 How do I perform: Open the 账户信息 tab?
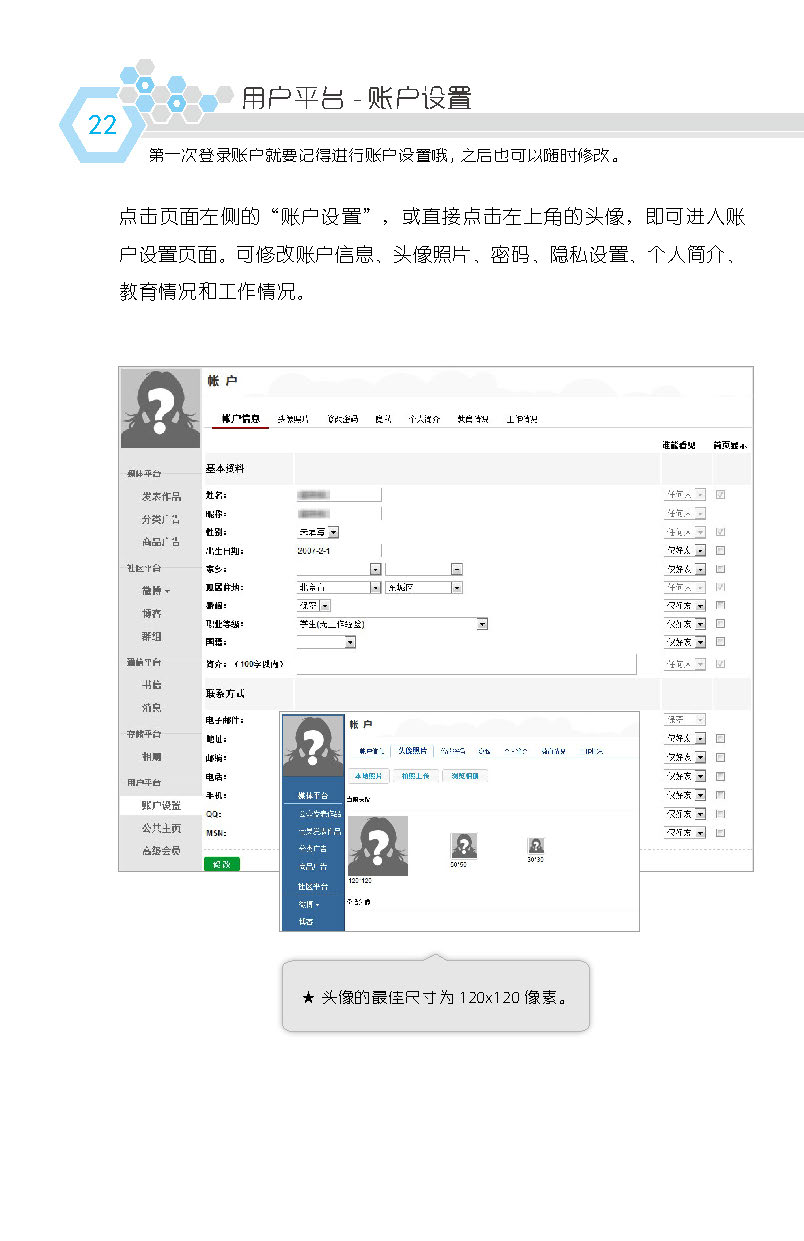click(x=241, y=419)
